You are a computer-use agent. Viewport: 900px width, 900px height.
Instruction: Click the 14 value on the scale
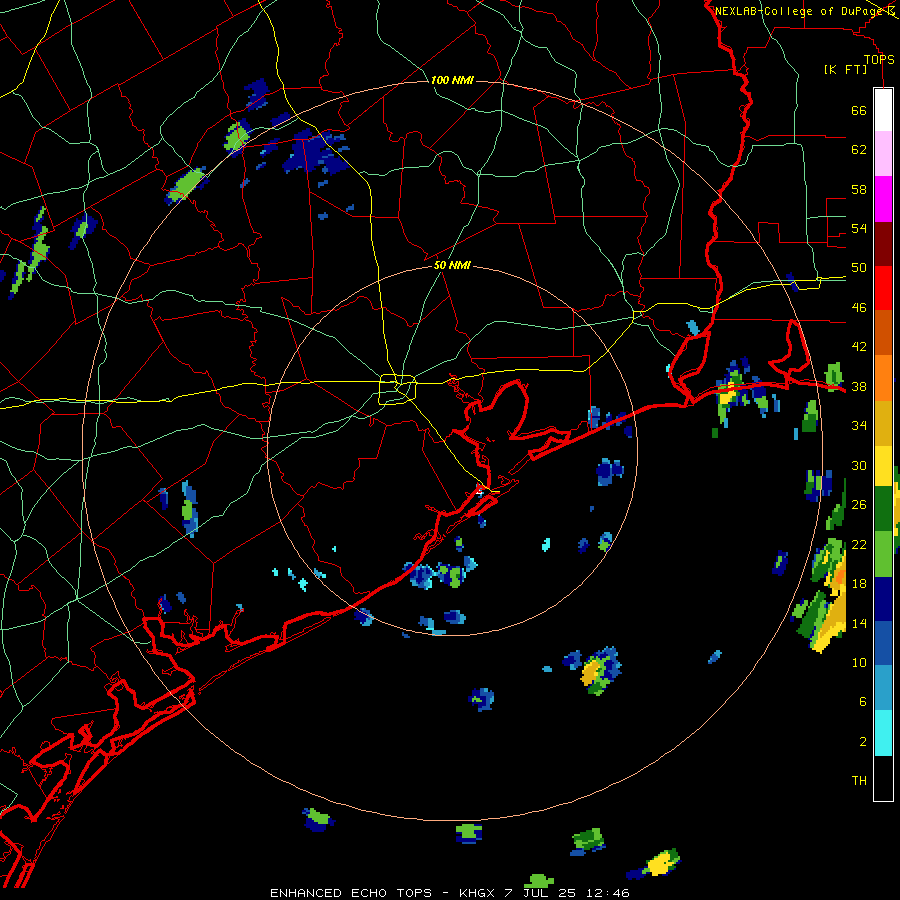click(x=859, y=623)
